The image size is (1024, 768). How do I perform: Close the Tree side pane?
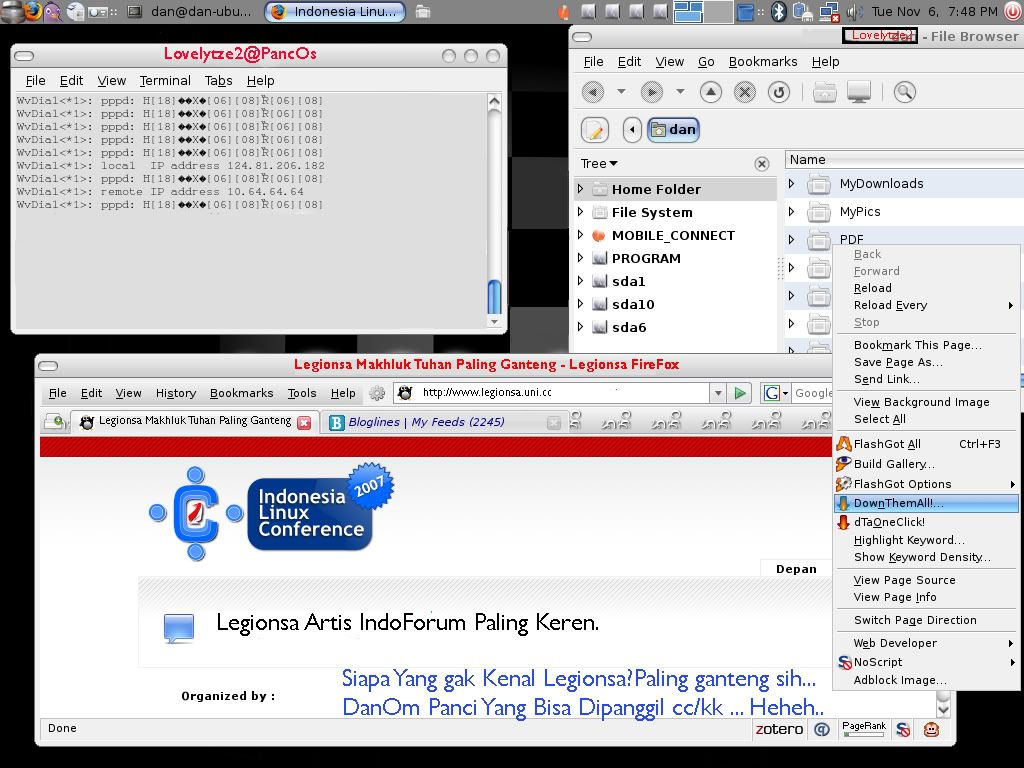pos(761,164)
